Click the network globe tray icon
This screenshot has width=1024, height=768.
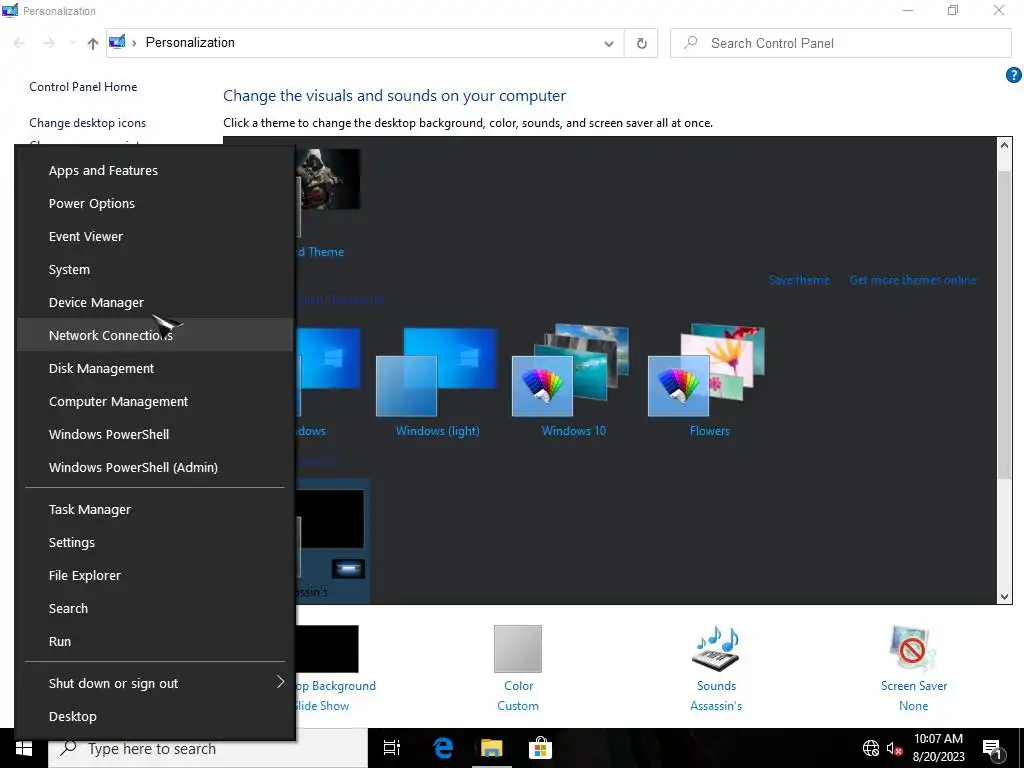pyautogui.click(x=871, y=748)
